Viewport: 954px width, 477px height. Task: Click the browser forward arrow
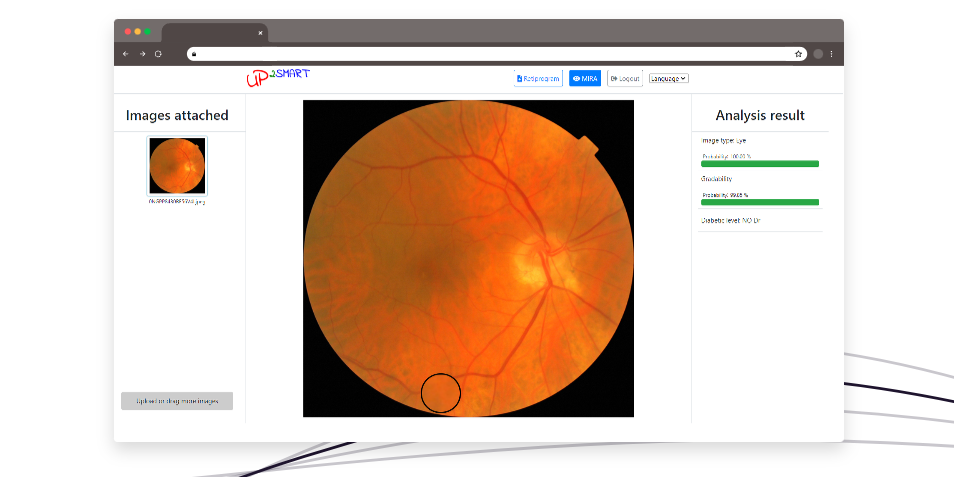142,54
